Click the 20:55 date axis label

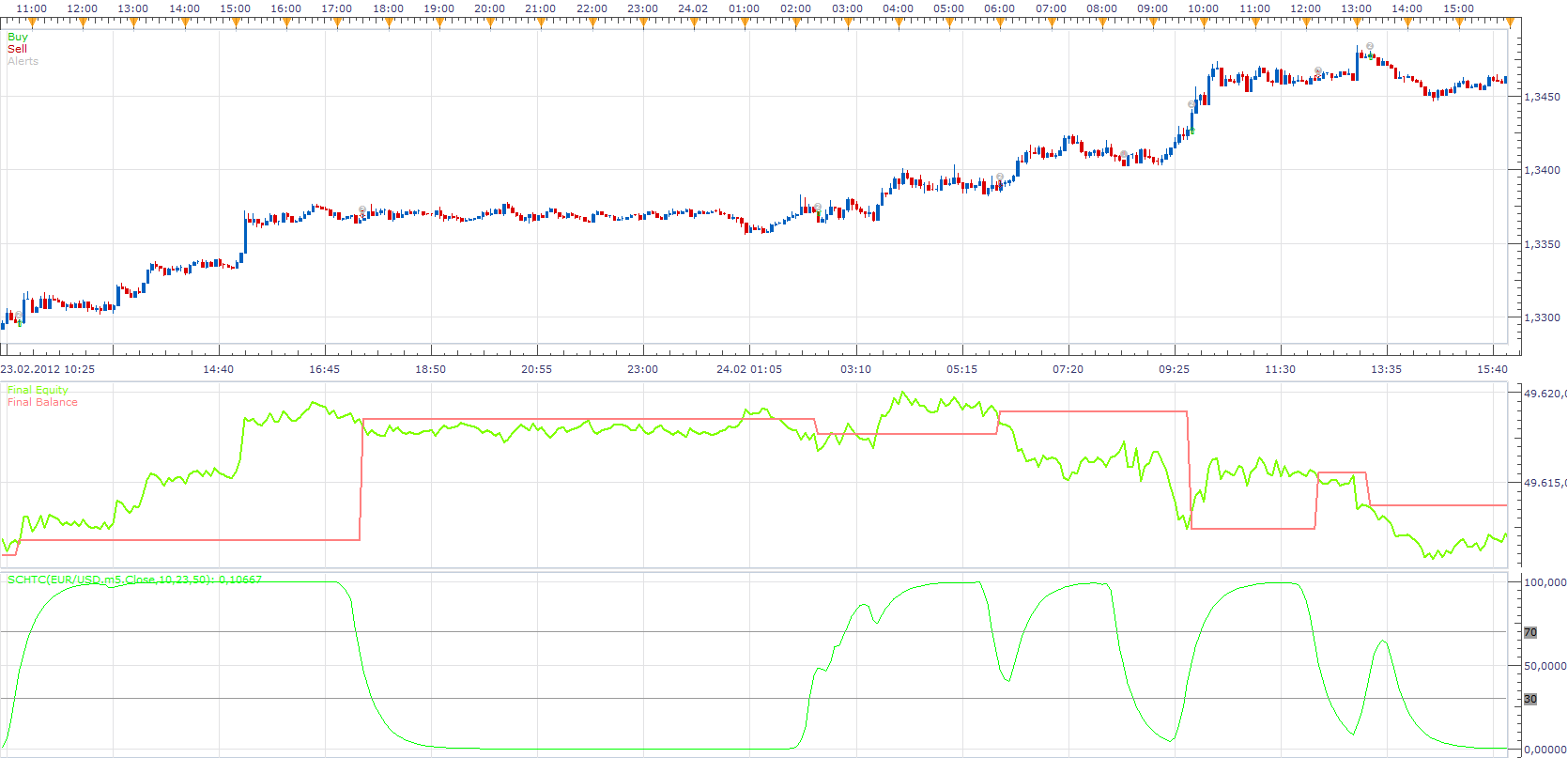point(536,369)
